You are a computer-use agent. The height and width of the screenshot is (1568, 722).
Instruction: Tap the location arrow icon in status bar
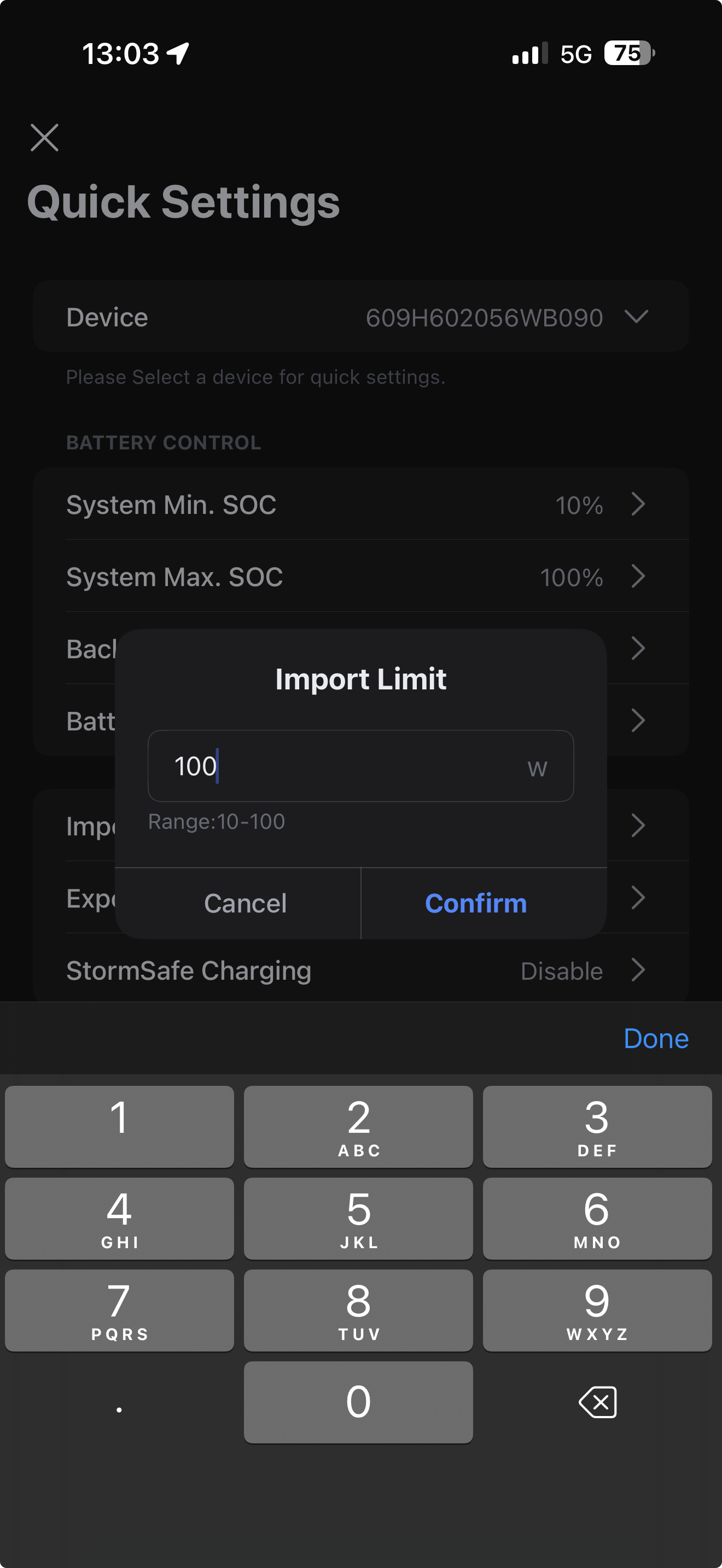(178, 54)
